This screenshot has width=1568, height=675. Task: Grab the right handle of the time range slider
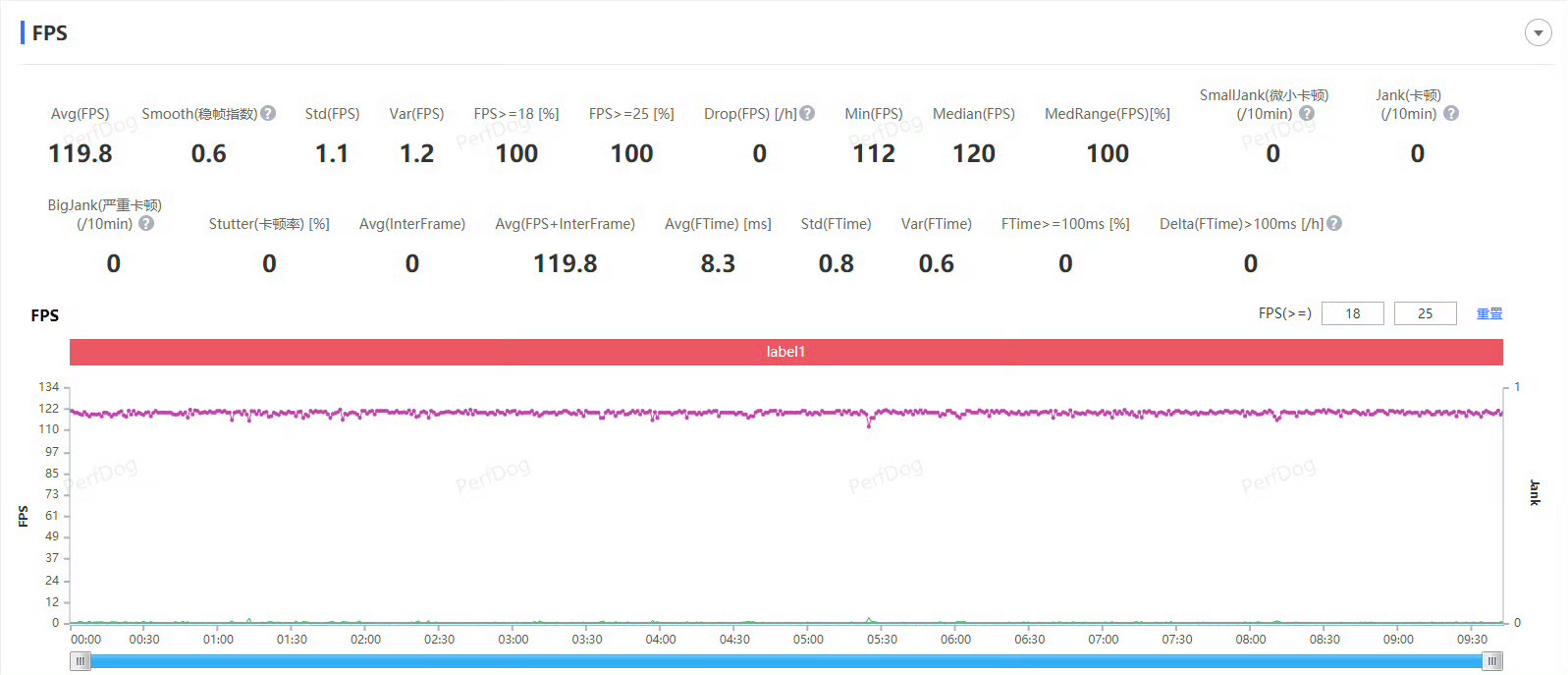pyautogui.click(x=1492, y=661)
